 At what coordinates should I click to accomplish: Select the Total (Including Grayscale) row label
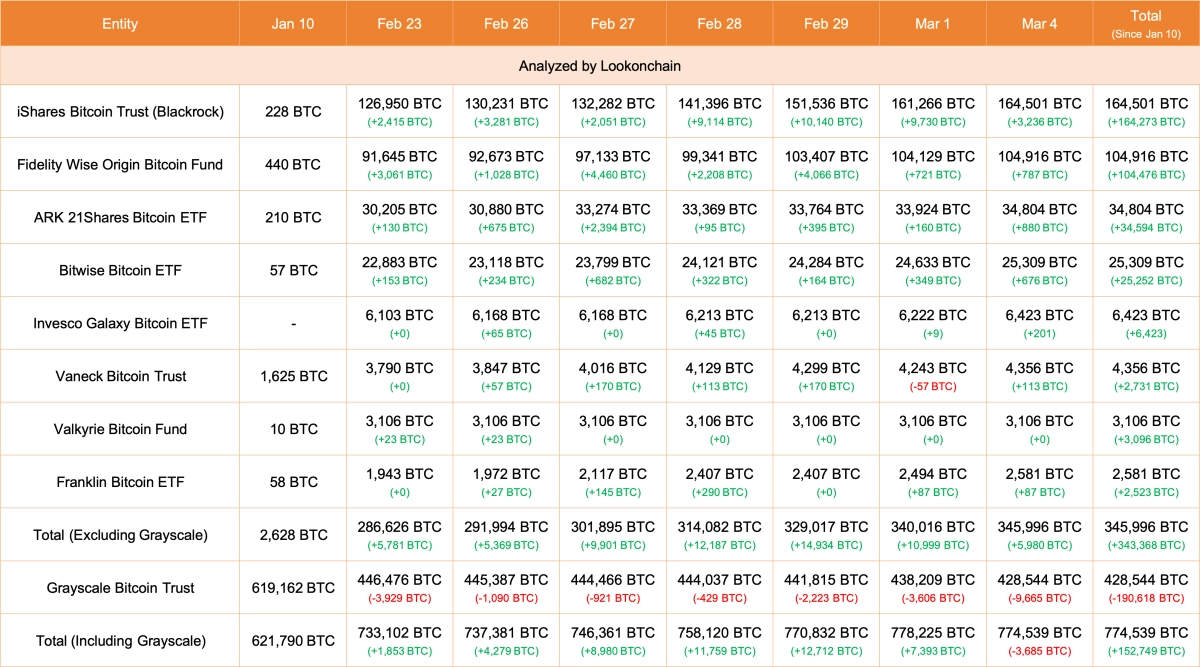[120, 640]
